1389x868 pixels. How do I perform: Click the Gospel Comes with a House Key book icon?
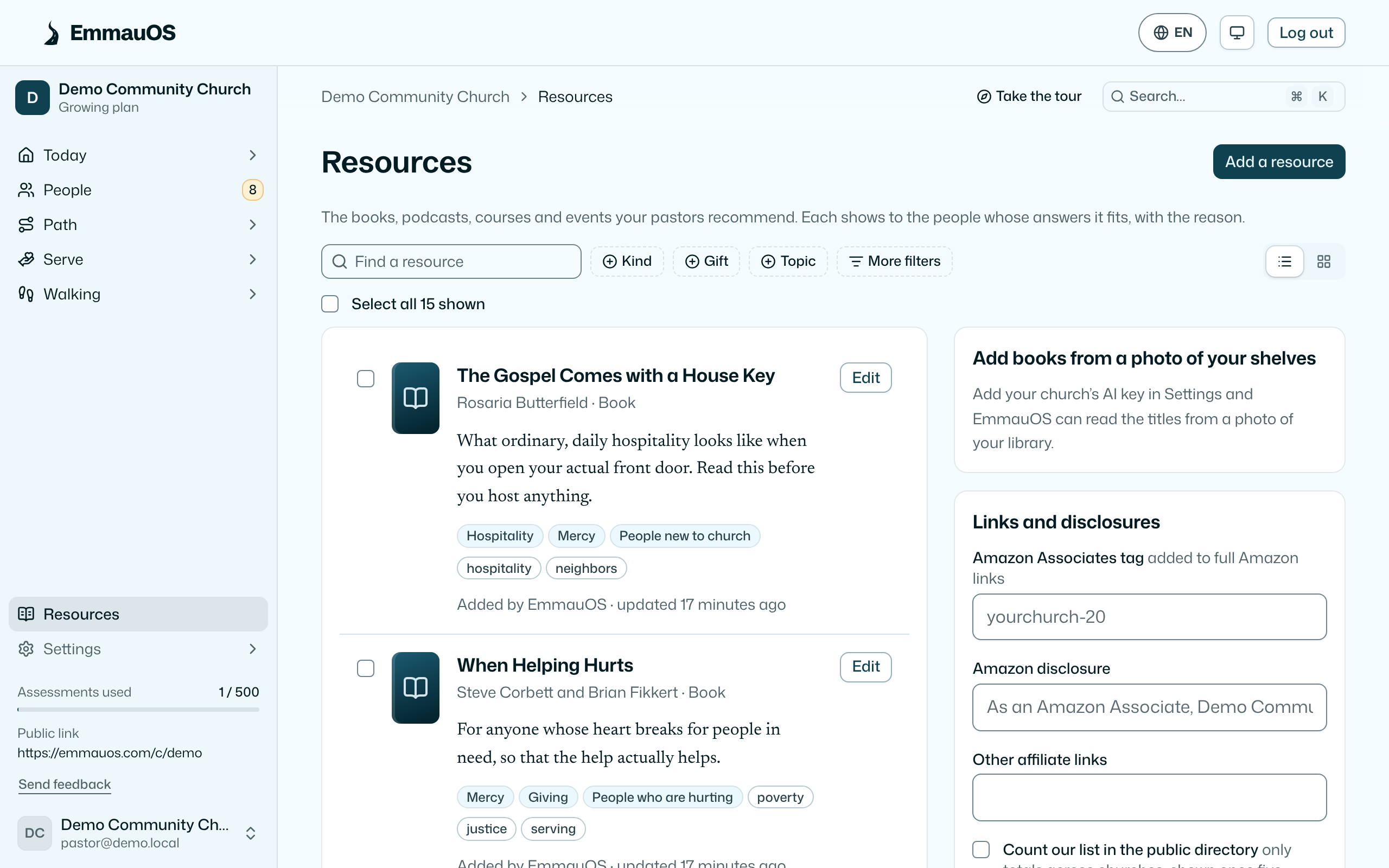[x=416, y=398]
